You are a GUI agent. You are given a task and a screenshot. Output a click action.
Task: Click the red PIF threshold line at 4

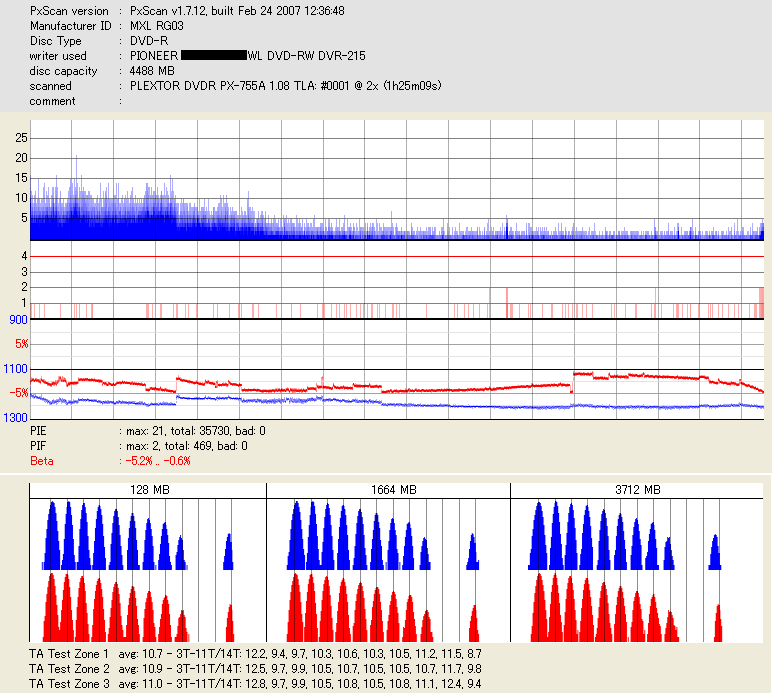[397, 256]
